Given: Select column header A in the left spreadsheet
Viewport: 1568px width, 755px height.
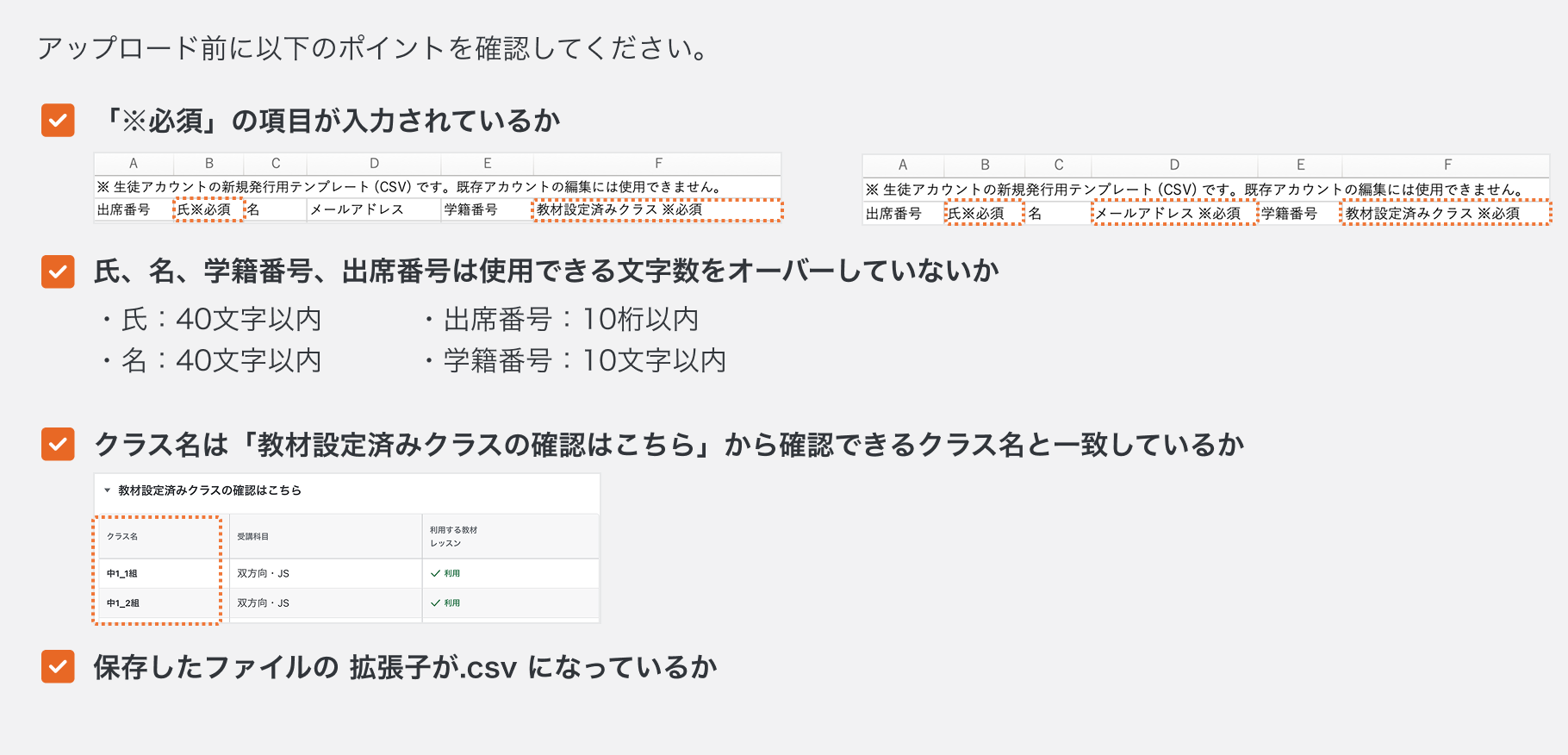Looking at the screenshot, I should tap(133, 163).
